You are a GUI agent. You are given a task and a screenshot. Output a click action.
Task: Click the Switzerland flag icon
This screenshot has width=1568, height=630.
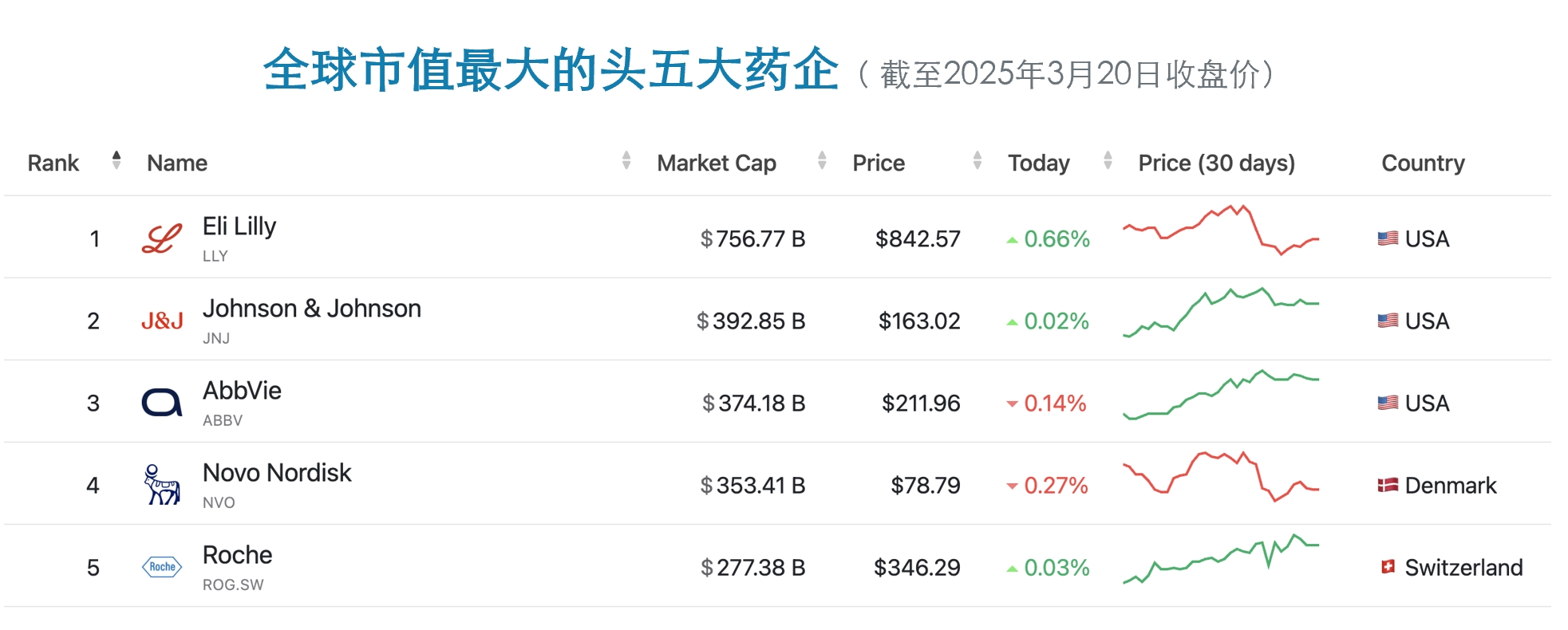(1388, 567)
